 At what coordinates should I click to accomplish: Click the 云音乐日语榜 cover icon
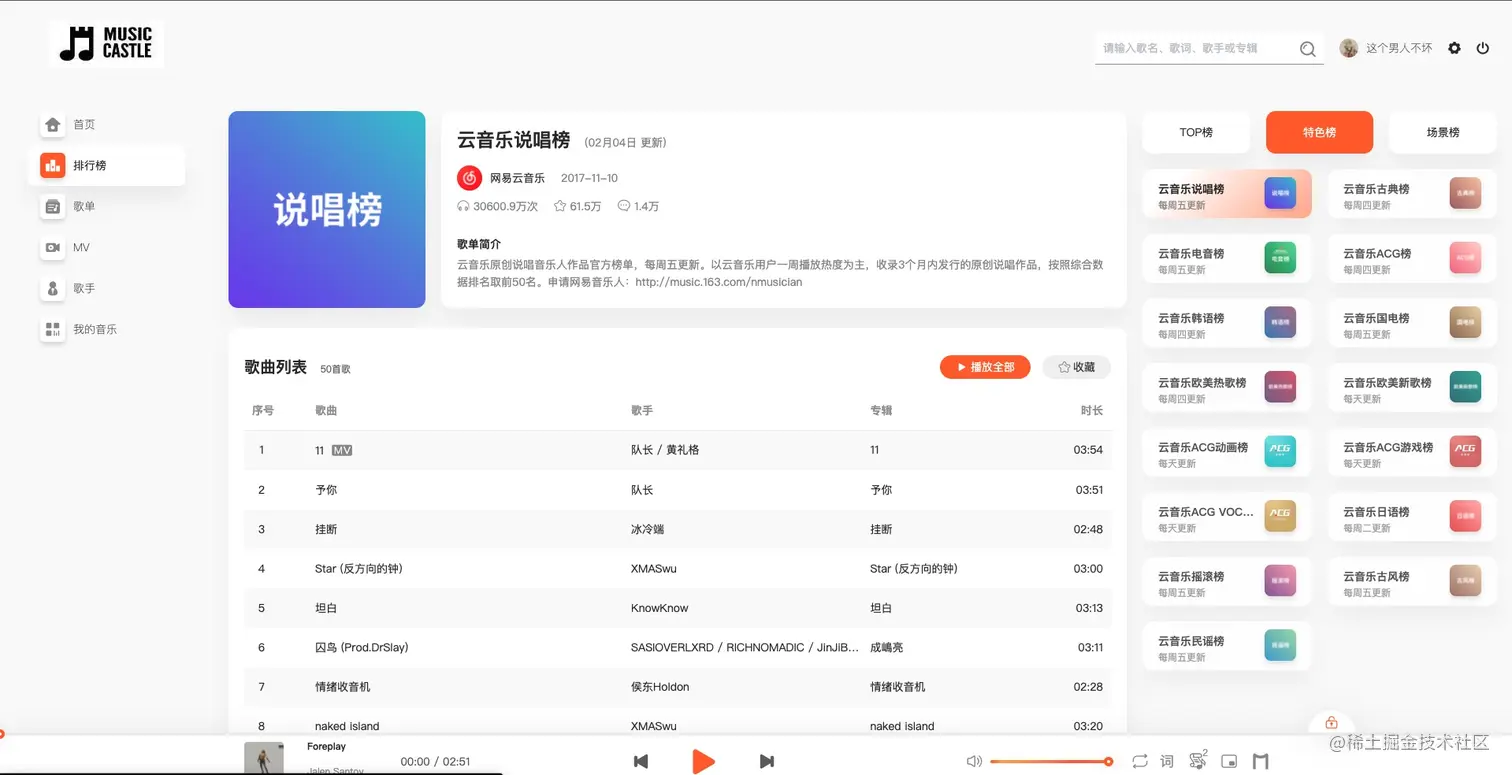(1465, 516)
